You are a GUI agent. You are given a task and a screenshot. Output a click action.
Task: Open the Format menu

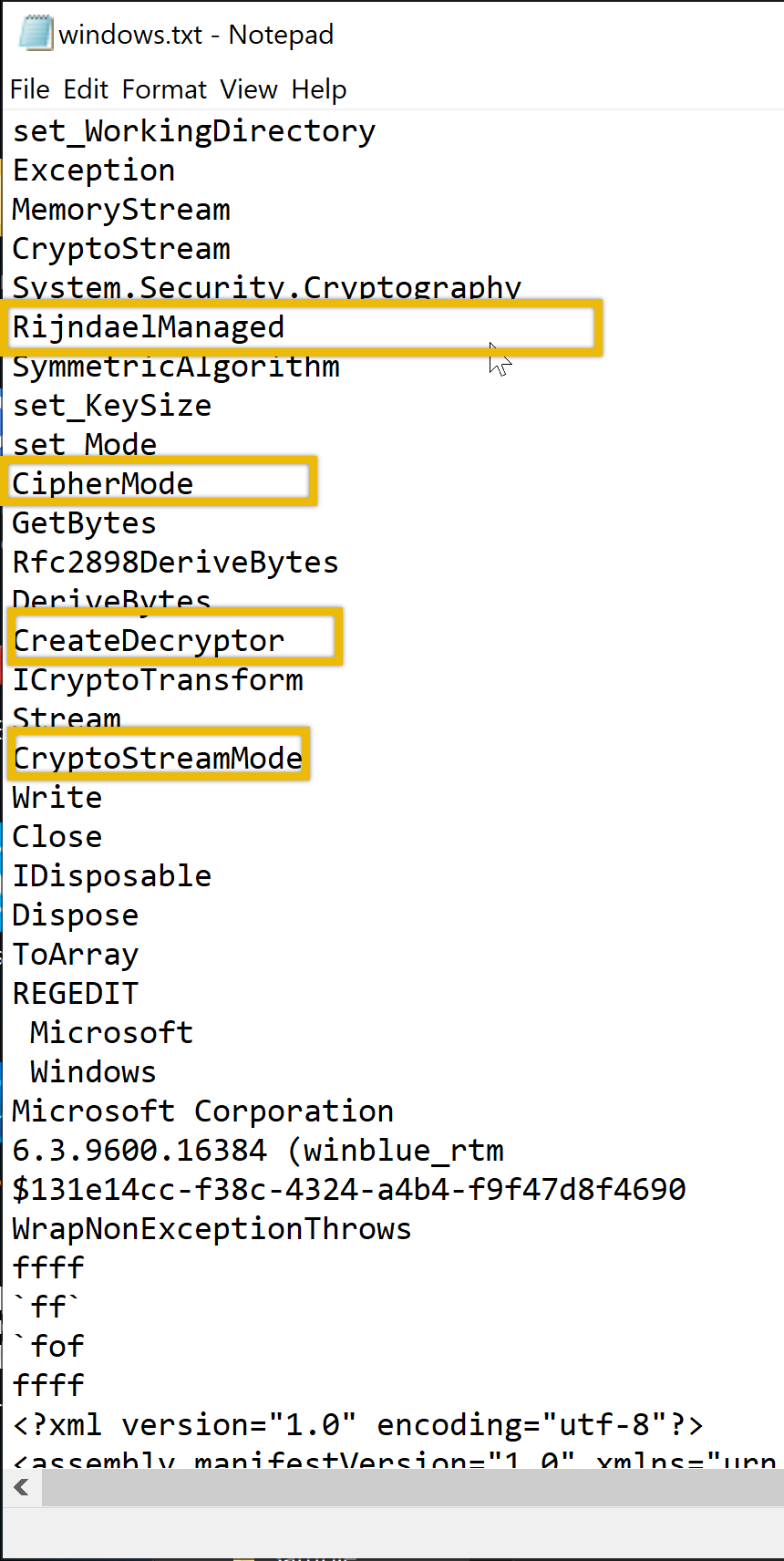click(164, 89)
